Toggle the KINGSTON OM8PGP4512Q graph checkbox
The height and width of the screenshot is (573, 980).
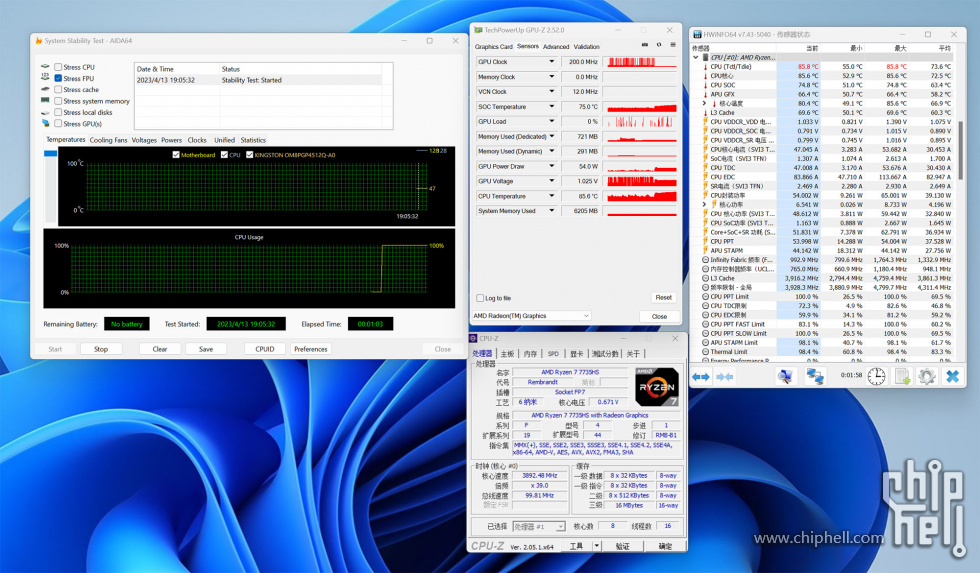point(249,154)
